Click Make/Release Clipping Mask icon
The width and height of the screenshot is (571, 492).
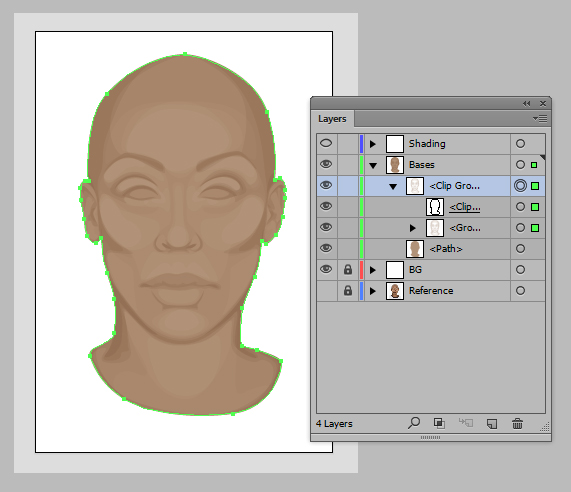click(x=439, y=423)
